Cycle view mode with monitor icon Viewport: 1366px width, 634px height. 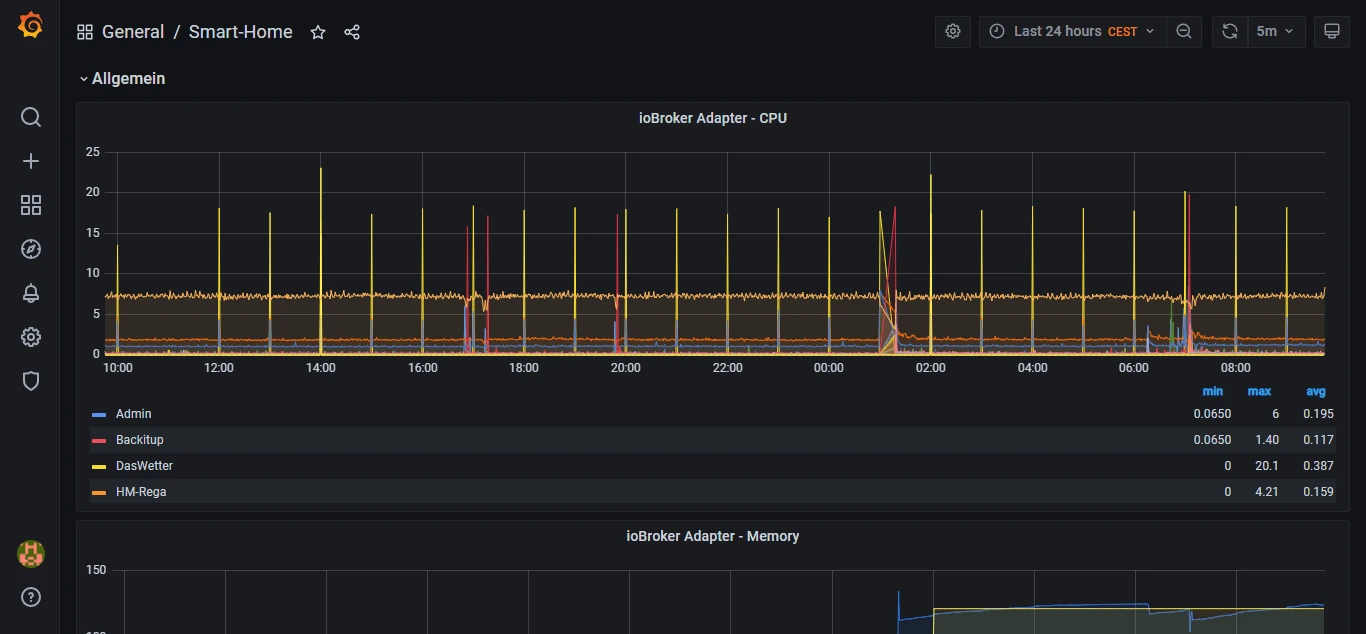pyautogui.click(x=1332, y=31)
